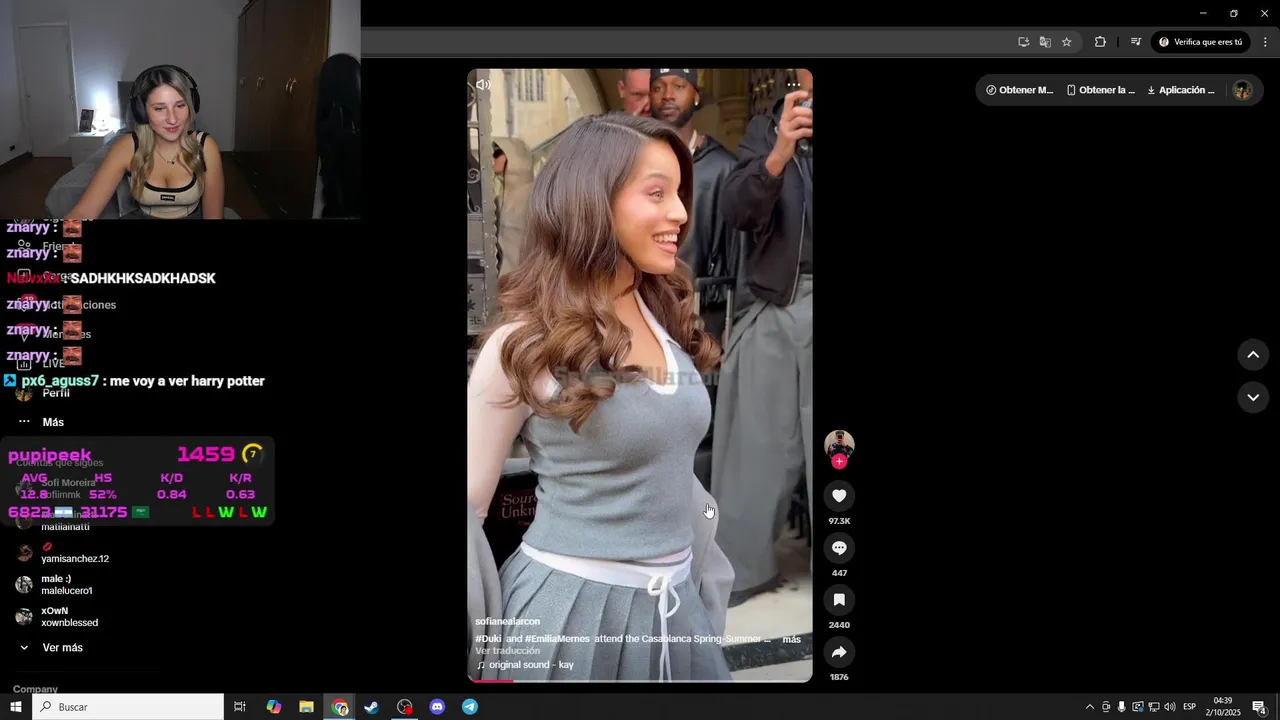The height and width of the screenshot is (720, 1280).
Task: Open File Explorer from taskbar
Action: click(307, 707)
